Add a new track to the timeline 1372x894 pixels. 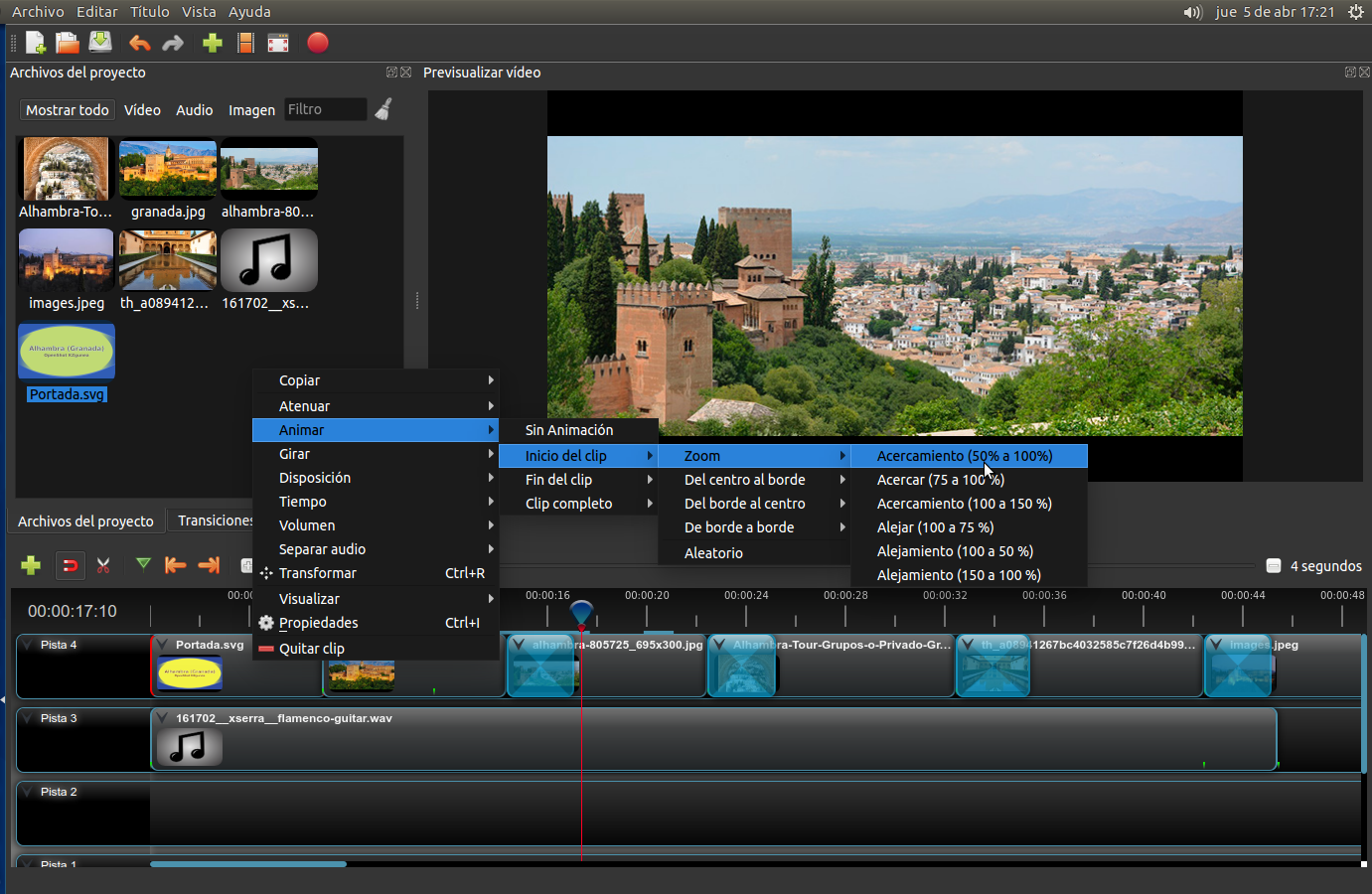[31, 565]
